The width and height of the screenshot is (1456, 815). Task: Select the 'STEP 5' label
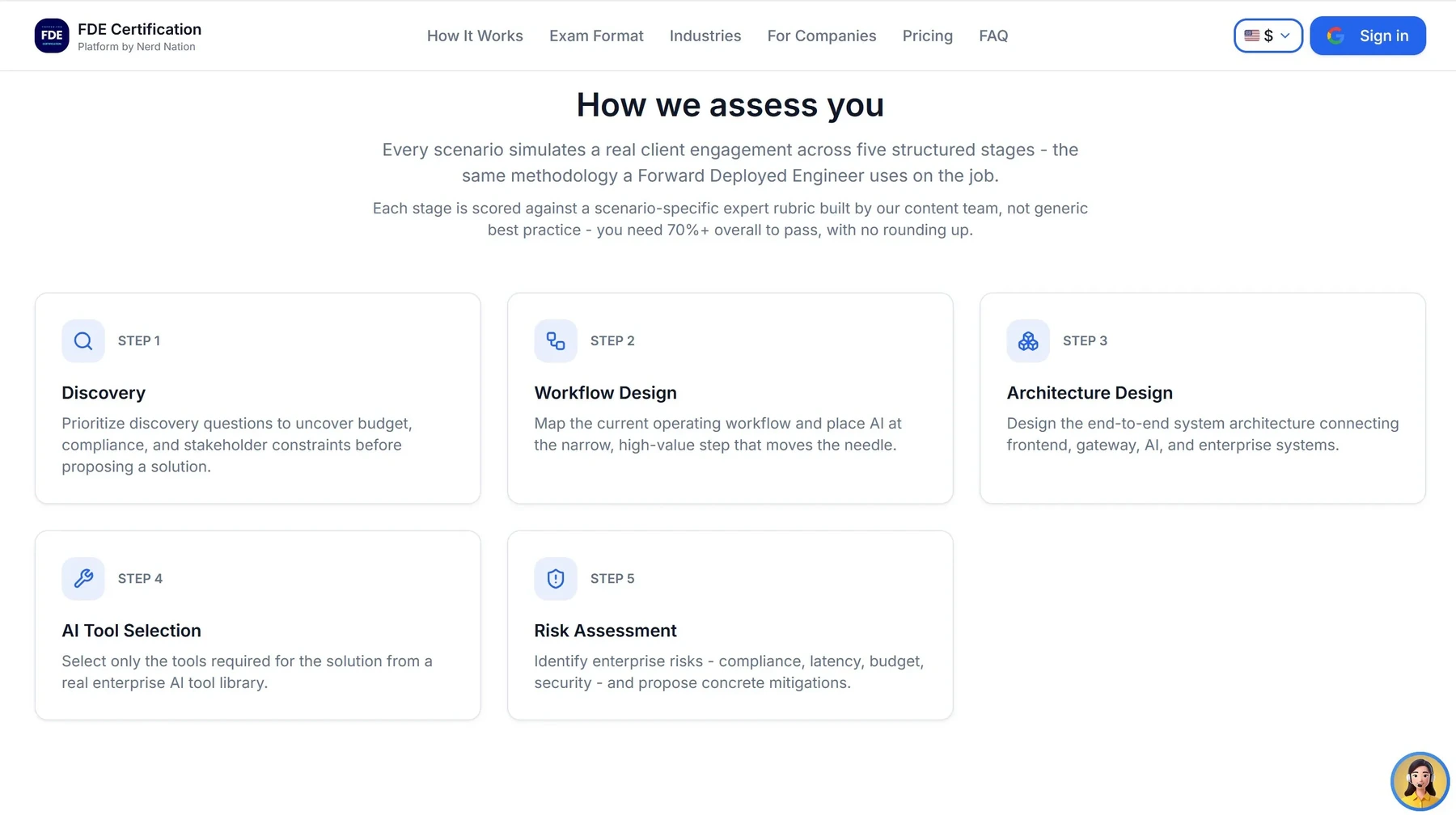click(x=612, y=579)
